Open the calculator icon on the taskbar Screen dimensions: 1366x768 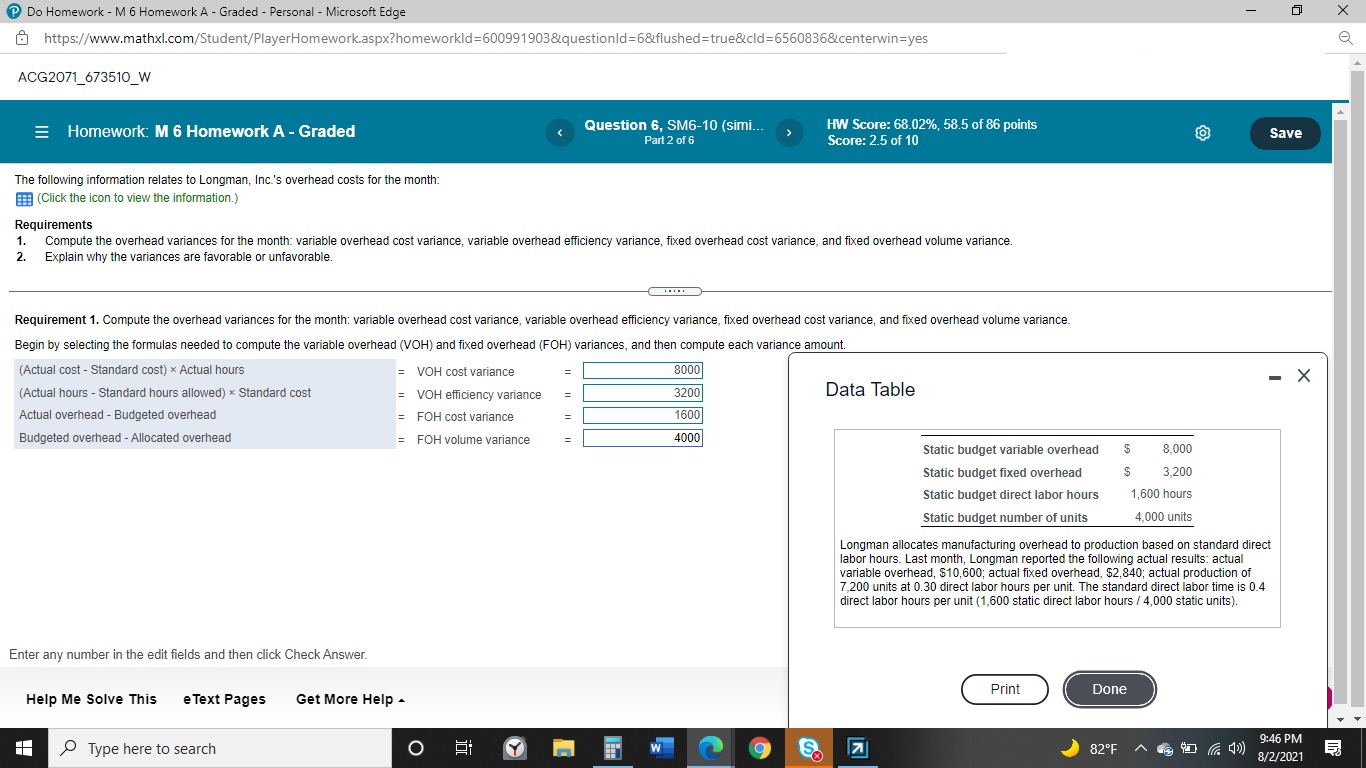(612, 748)
